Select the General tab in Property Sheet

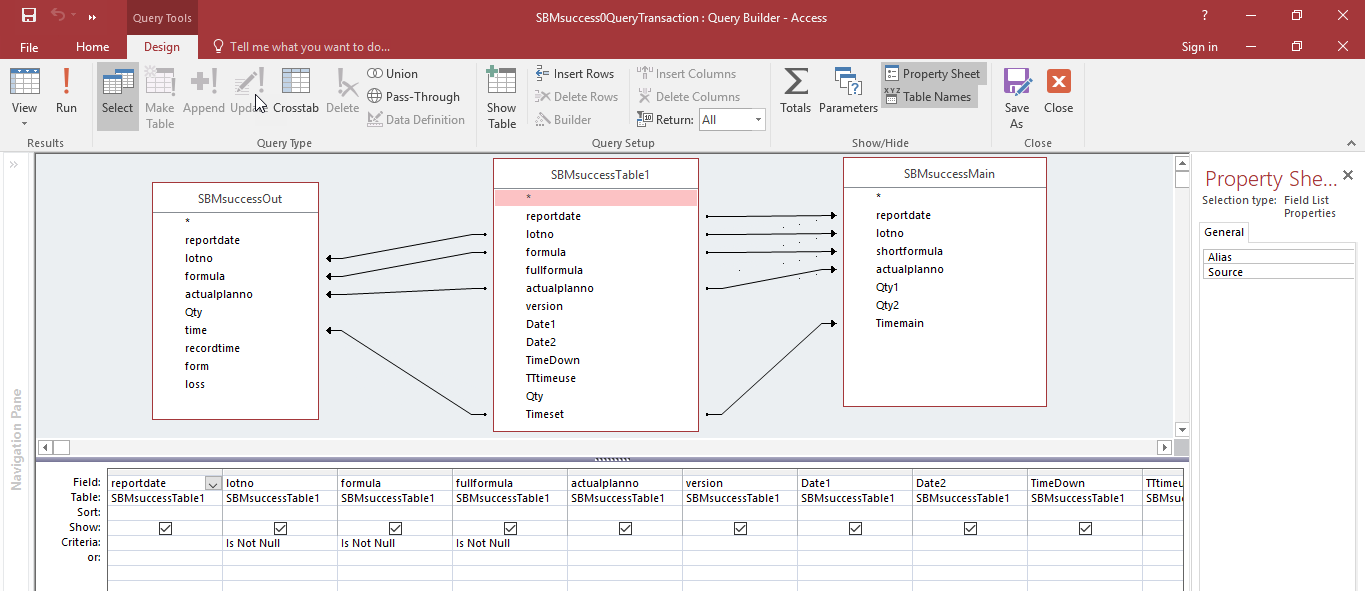point(1224,232)
